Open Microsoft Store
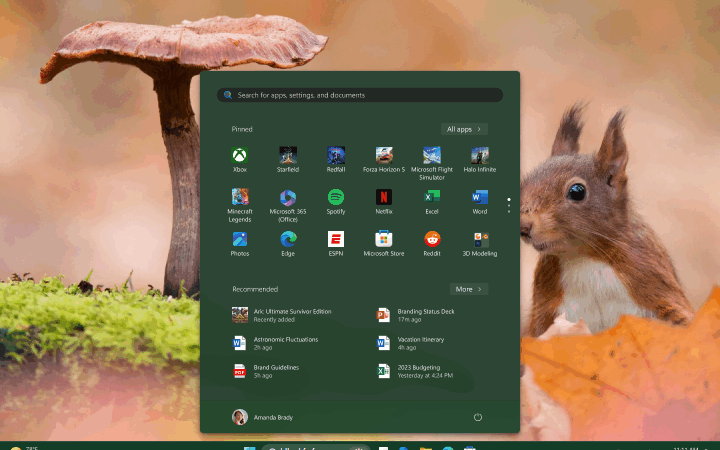The height and width of the screenshot is (450, 720). click(384, 243)
